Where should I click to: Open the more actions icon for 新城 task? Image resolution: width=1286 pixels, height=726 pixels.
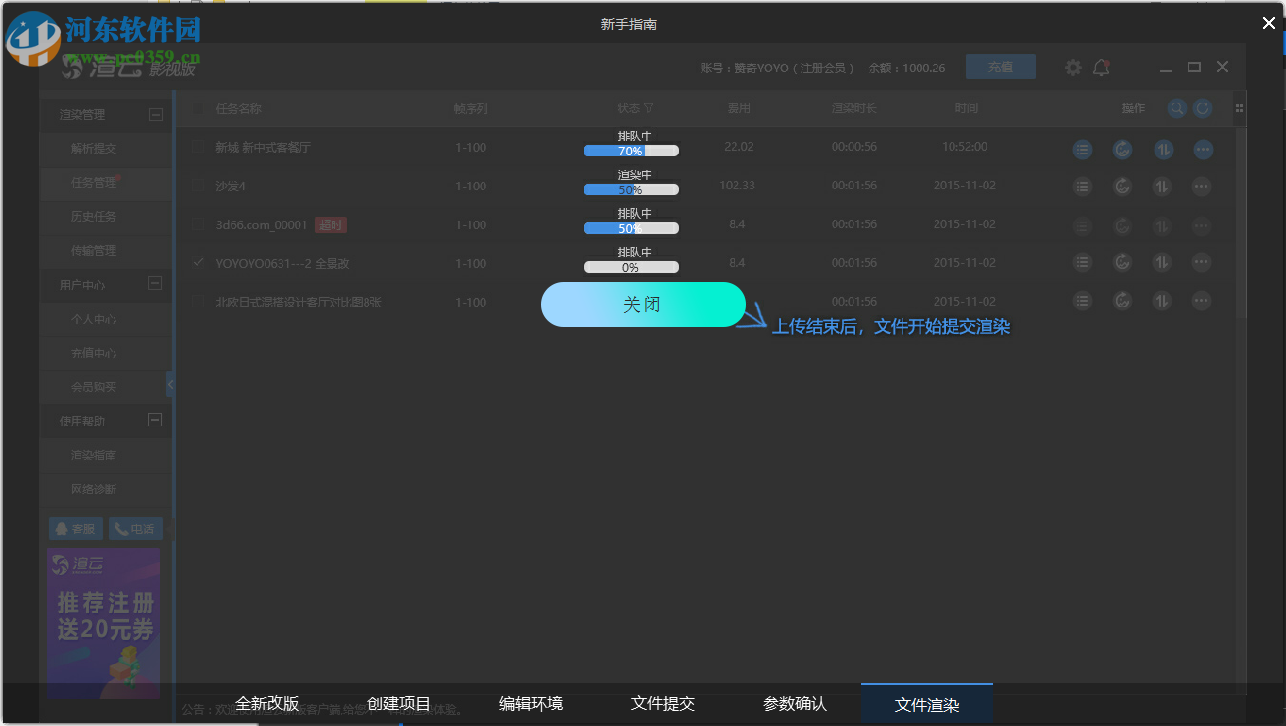click(x=1201, y=149)
